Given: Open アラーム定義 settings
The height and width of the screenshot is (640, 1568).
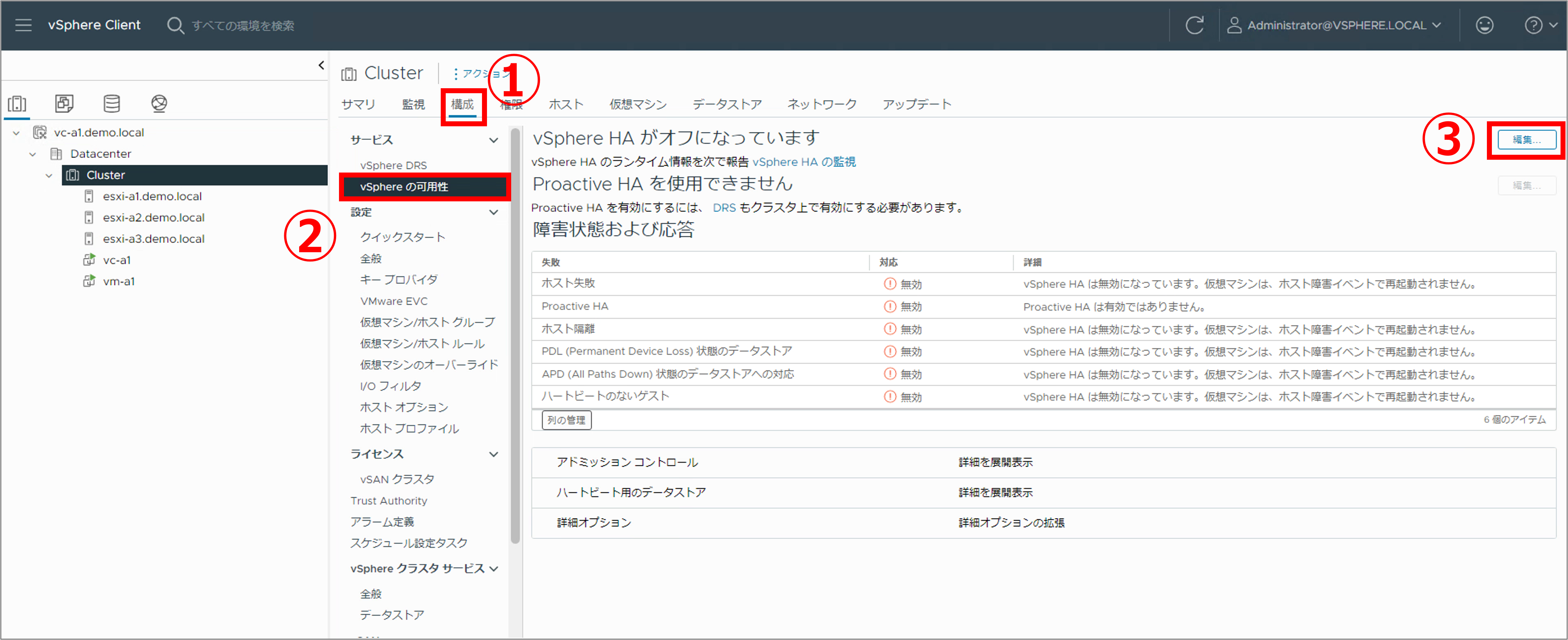Looking at the screenshot, I should pyautogui.click(x=382, y=522).
